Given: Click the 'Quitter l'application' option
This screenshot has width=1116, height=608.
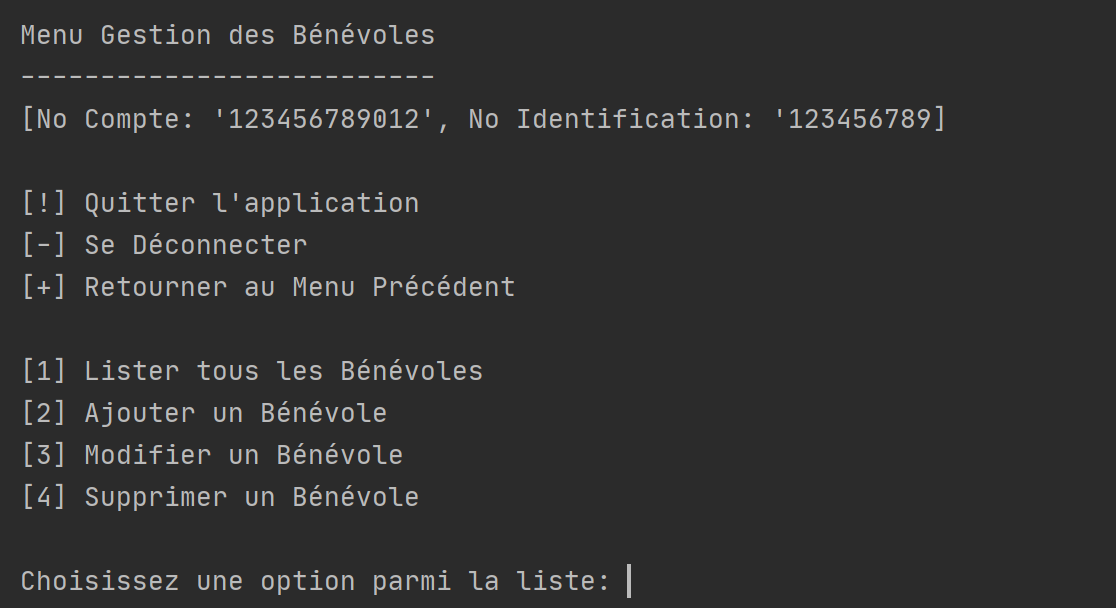Looking at the screenshot, I should pyautogui.click(x=252, y=203).
